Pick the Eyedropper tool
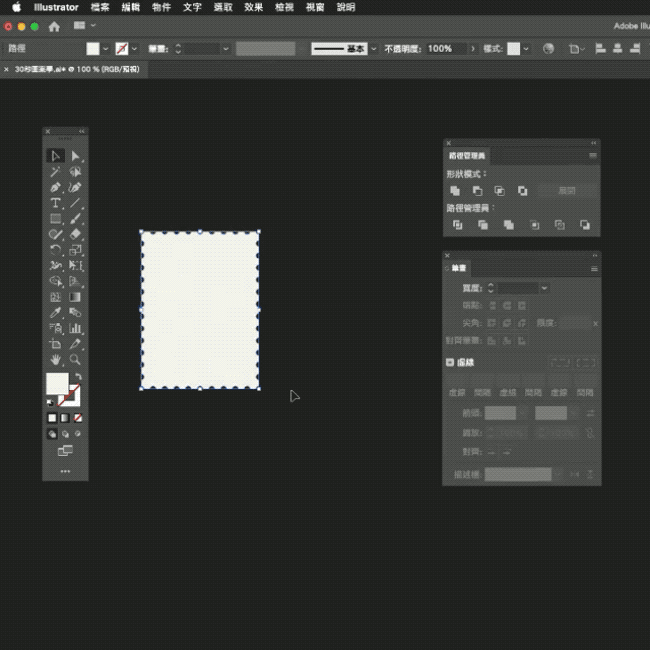The height and width of the screenshot is (650, 650). (x=56, y=312)
